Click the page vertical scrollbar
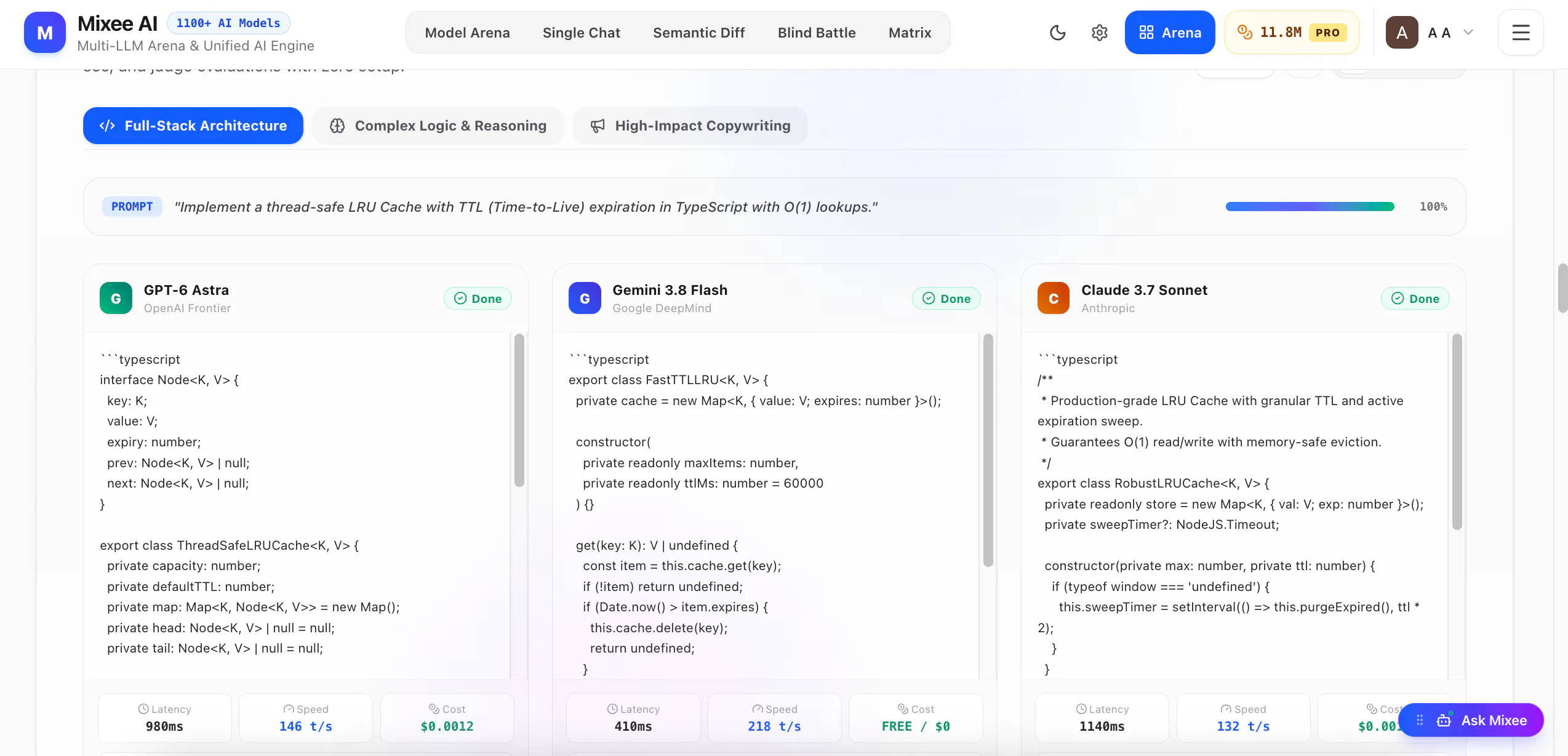1568x756 pixels. 1562,288
